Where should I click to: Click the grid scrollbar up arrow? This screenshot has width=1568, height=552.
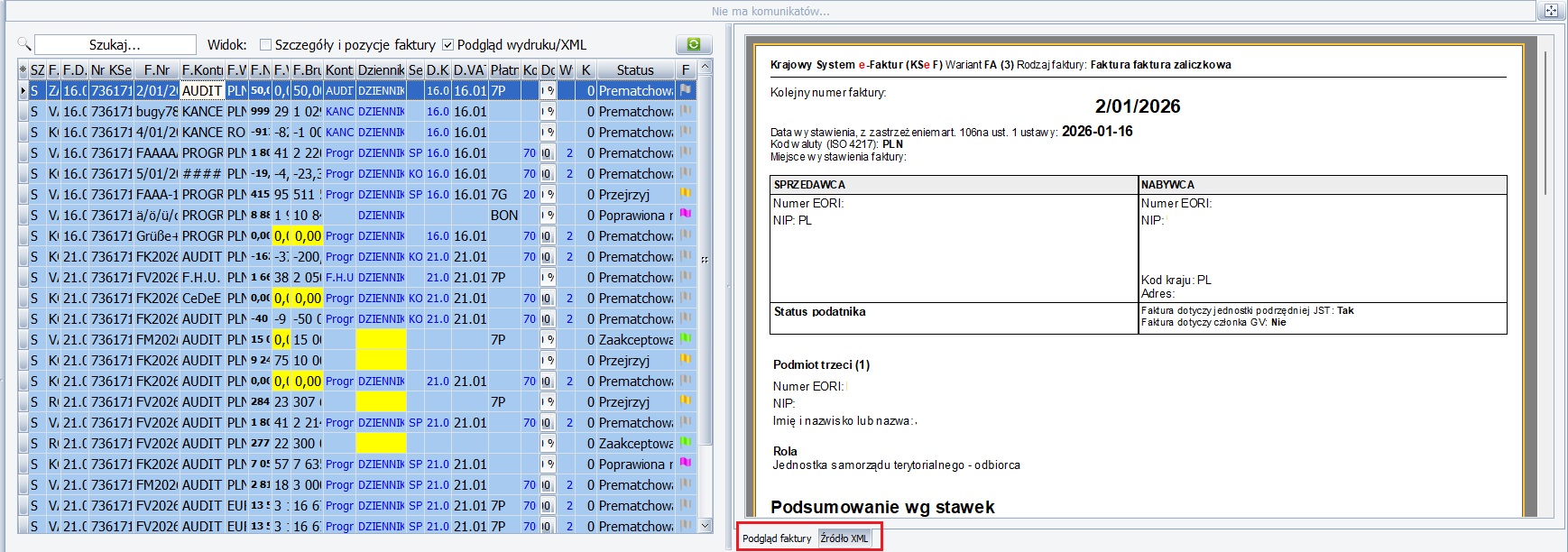pyautogui.click(x=706, y=66)
